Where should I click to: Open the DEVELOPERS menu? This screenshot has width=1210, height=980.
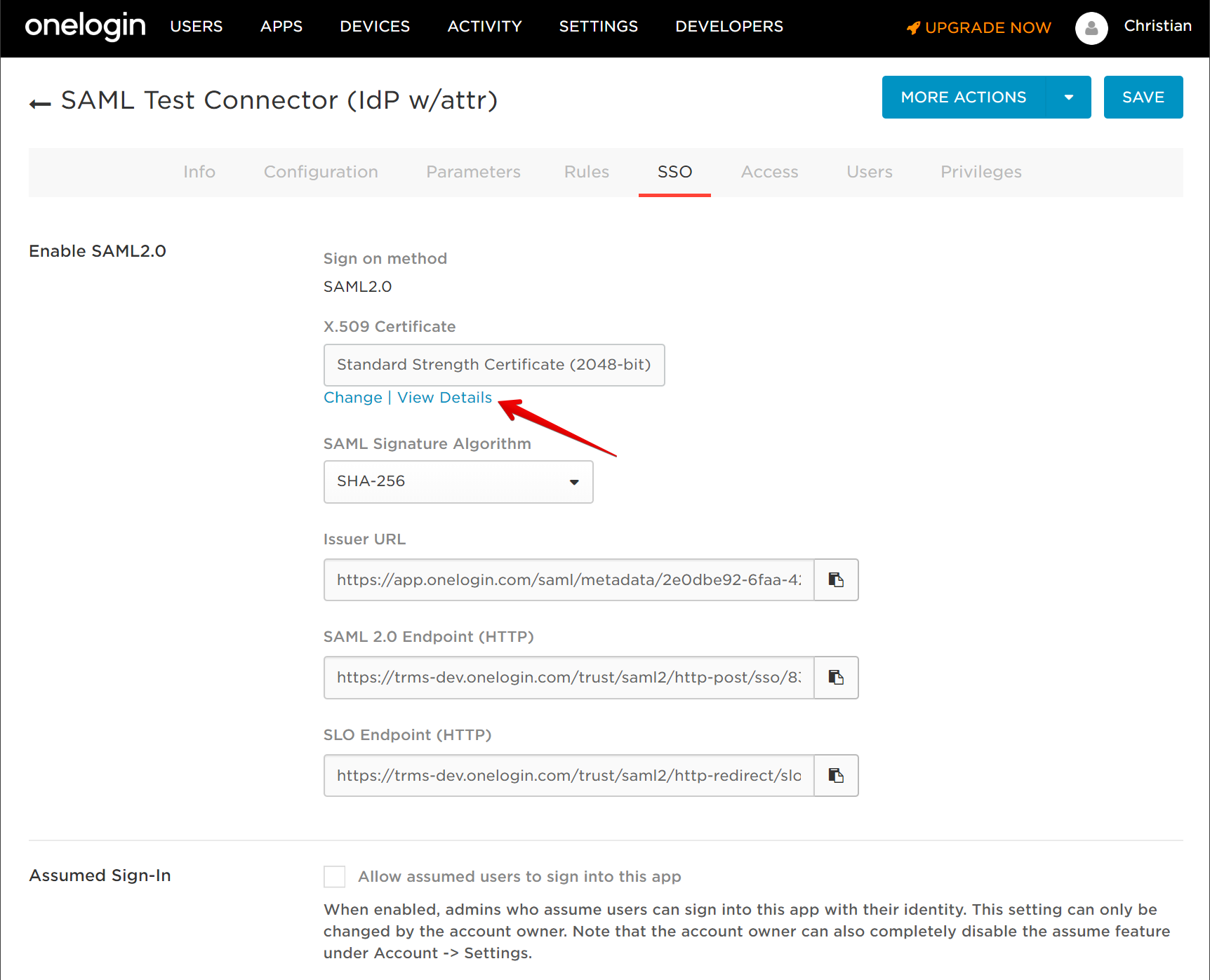[729, 27]
